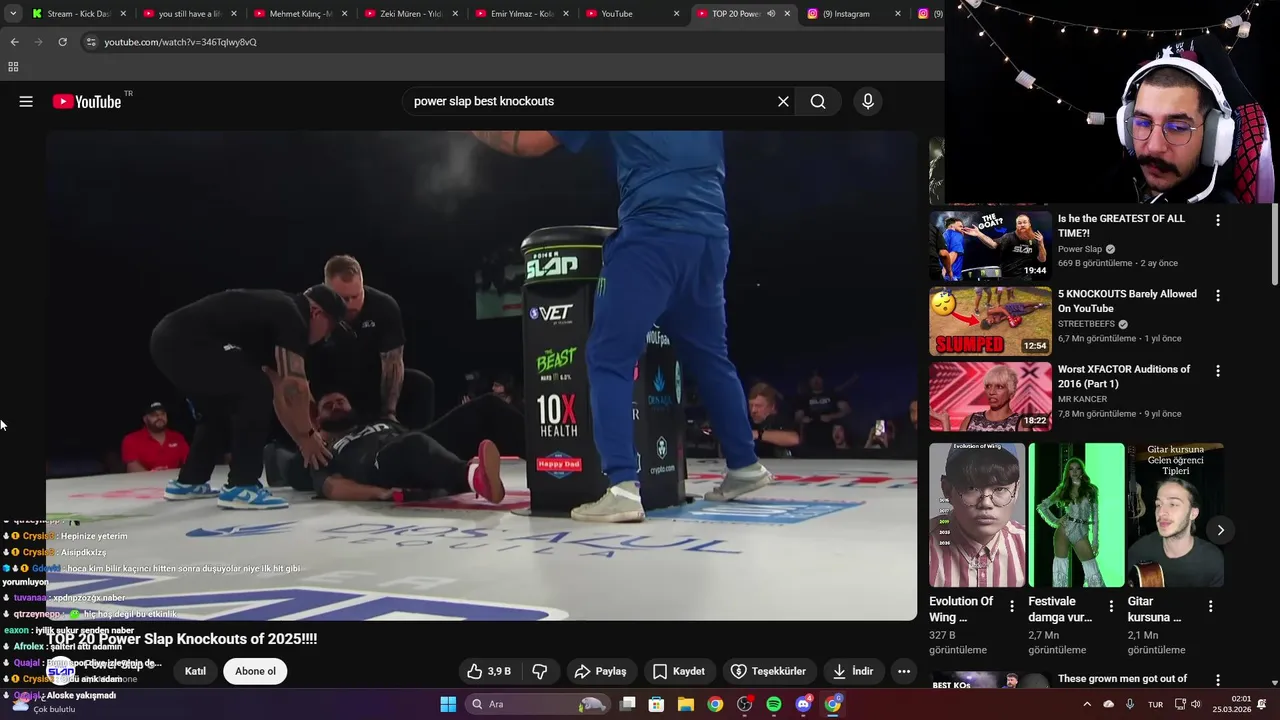Click the magnifying glass search button
The width and height of the screenshot is (1280, 720).
pyautogui.click(x=818, y=101)
